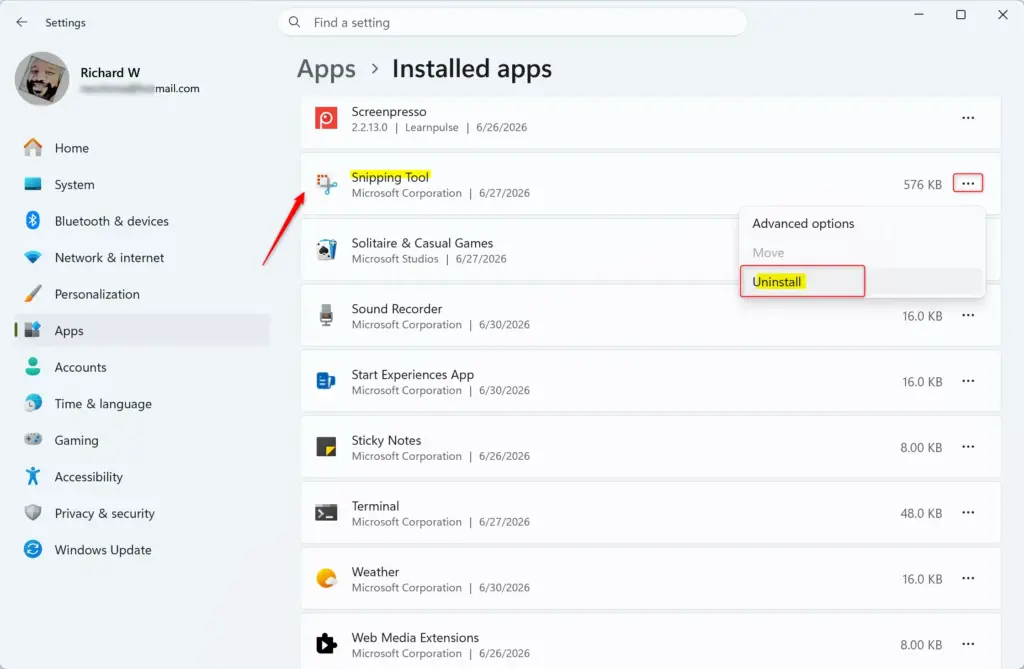Select the Weather app name

tap(375, 572)
